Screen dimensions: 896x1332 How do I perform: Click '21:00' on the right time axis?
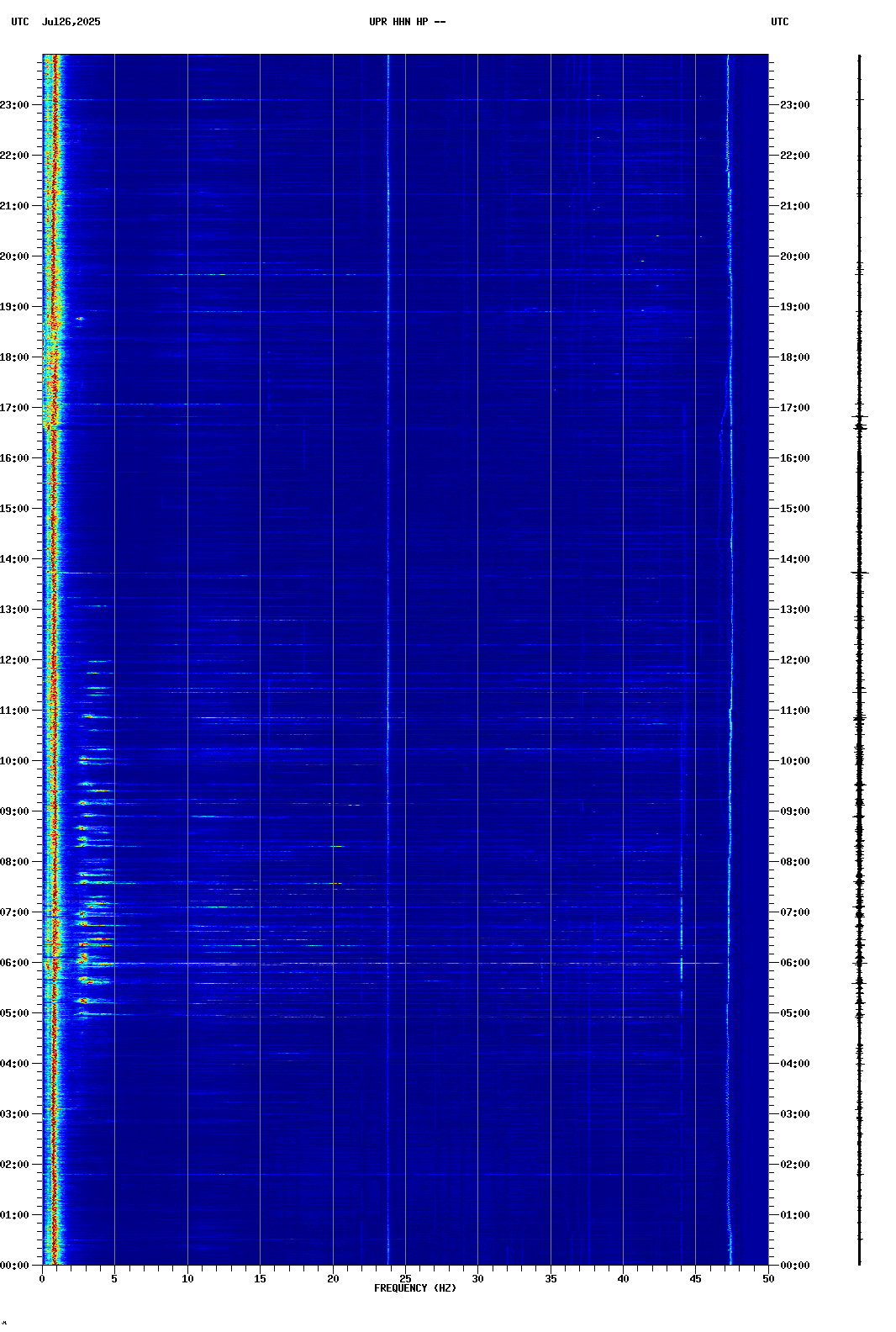[795, 206]
